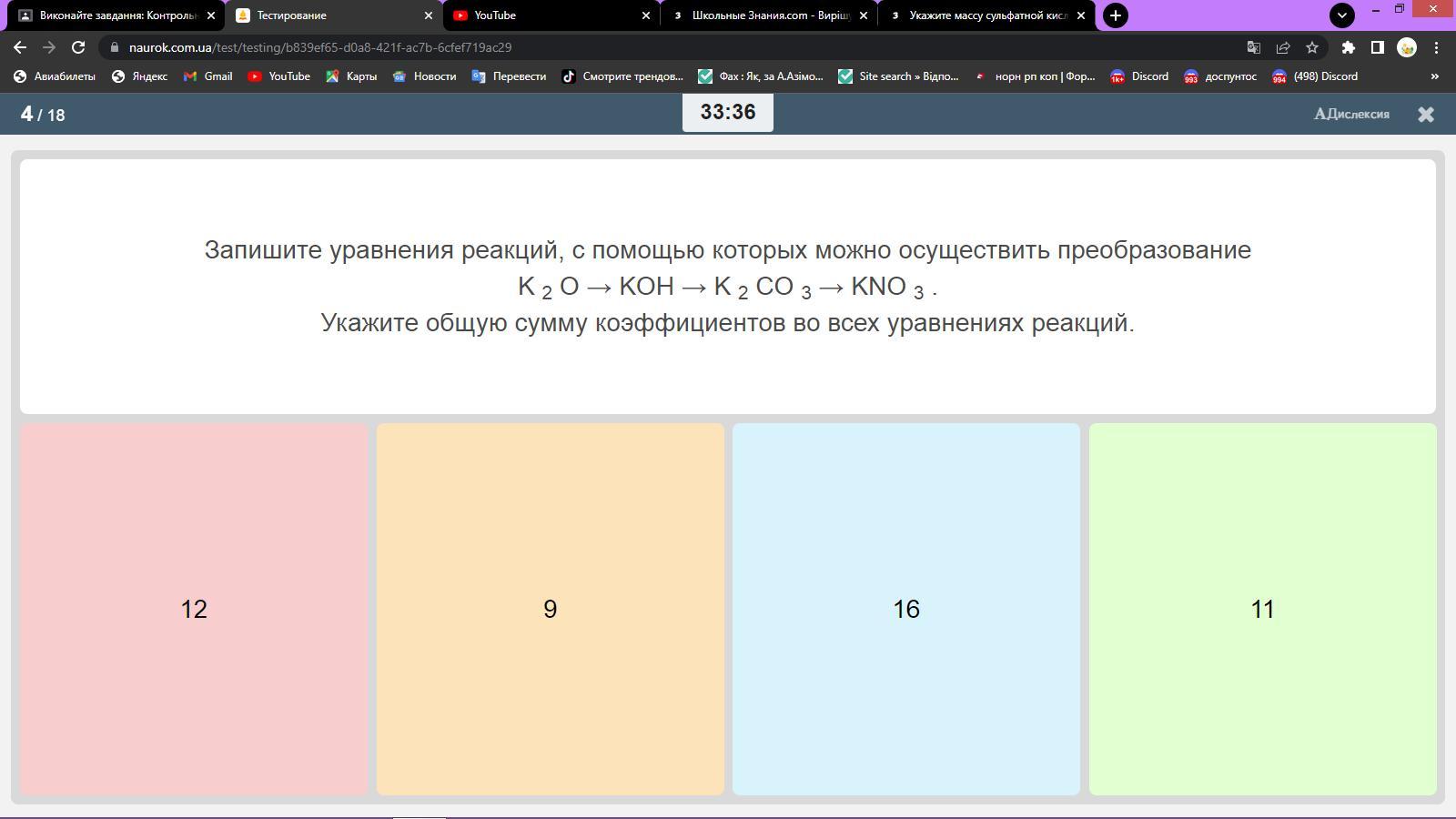Open доспунтос bookmark

(x=1219, y=76)
